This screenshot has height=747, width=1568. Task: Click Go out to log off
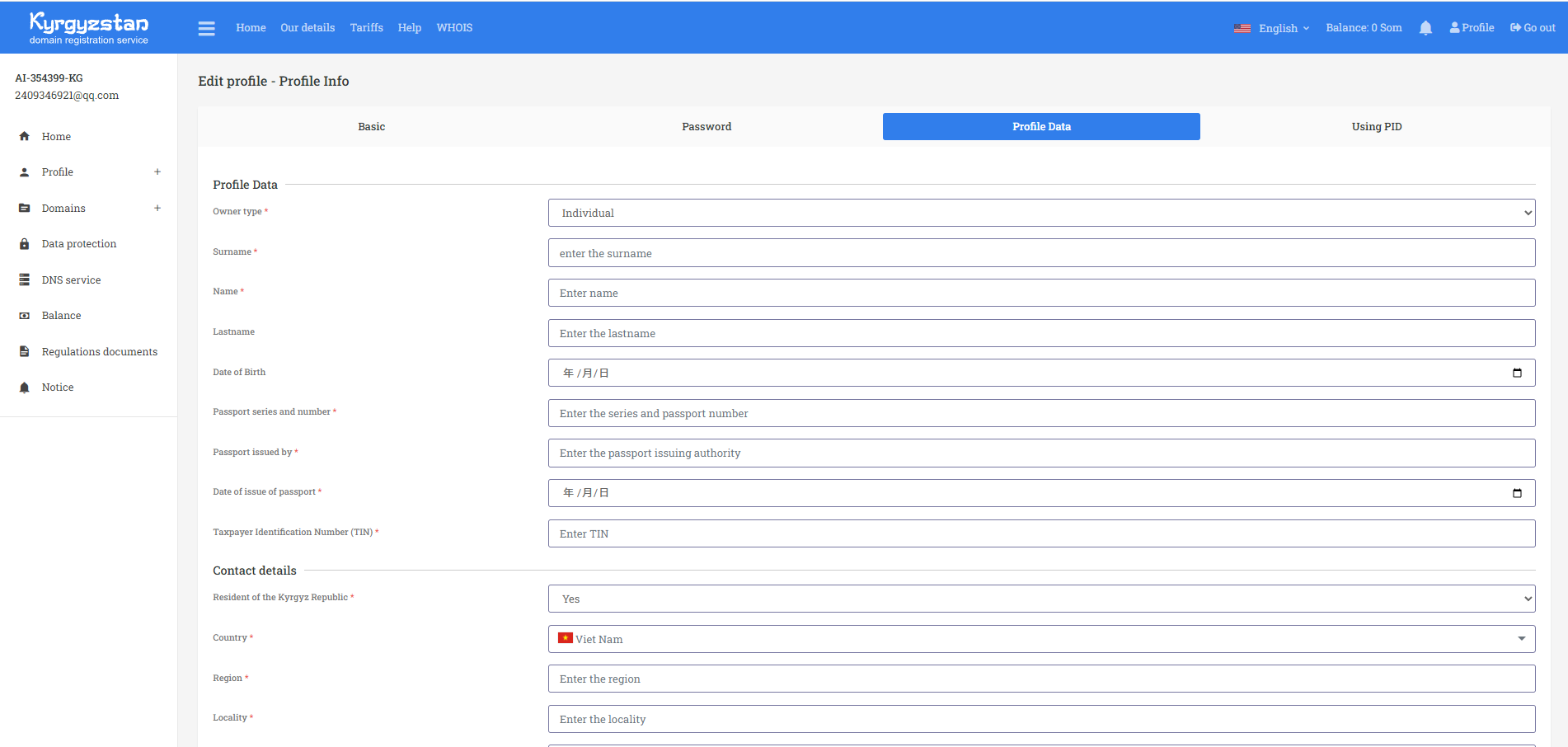(1533, 28)
